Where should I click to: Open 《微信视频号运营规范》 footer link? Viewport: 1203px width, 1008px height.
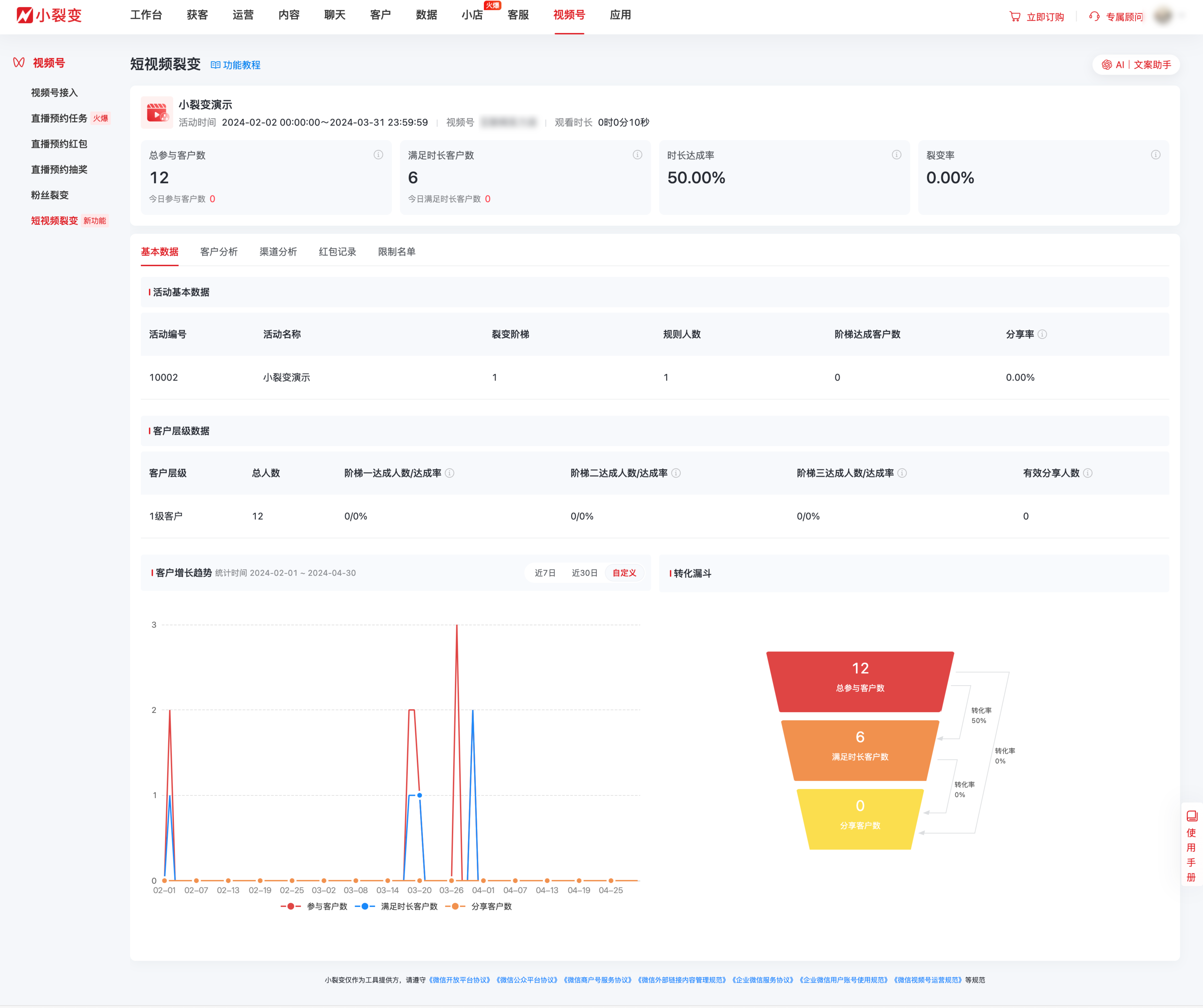928,980
